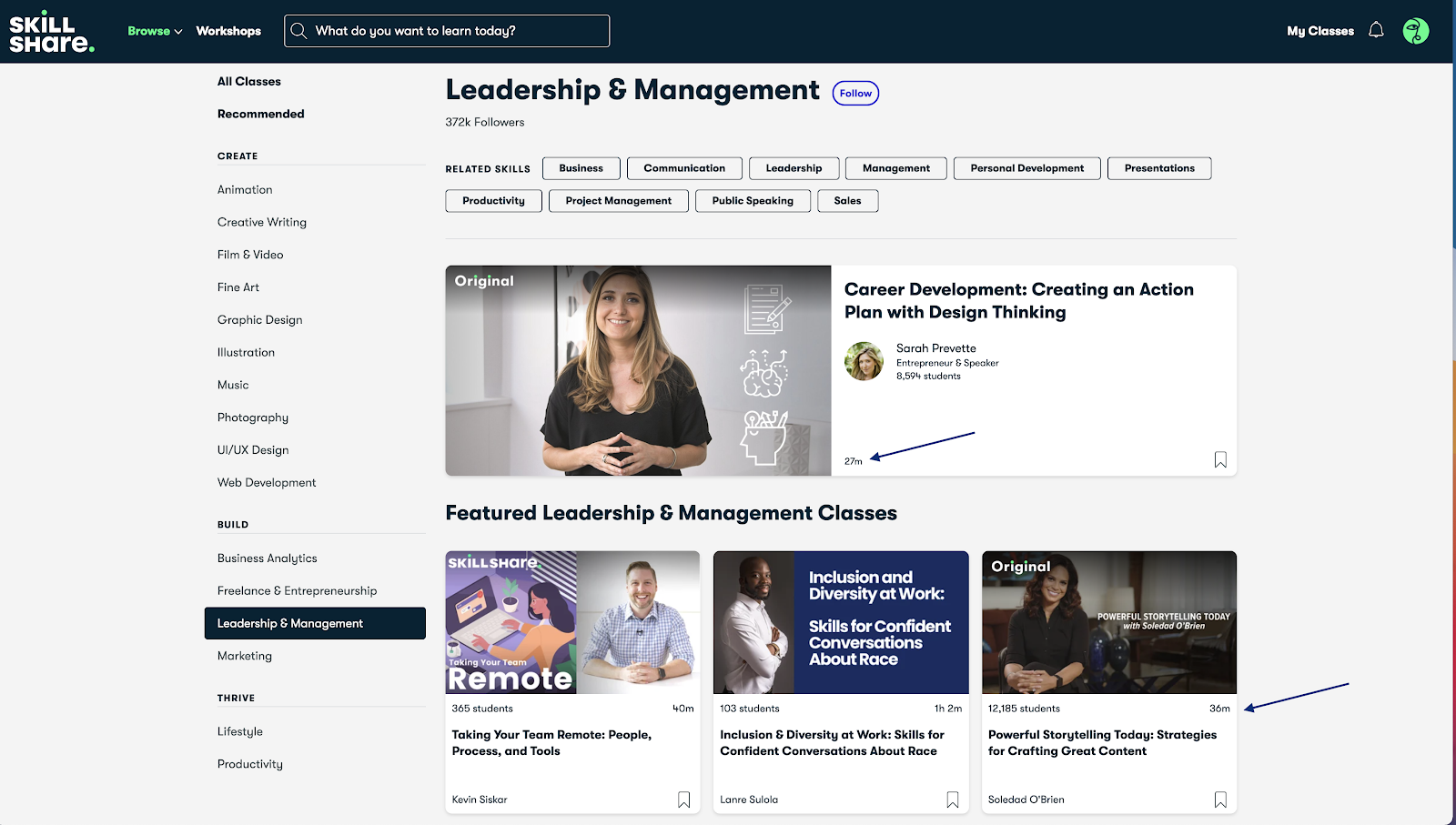Click the '1h 2m' class duration

[948, 709]
